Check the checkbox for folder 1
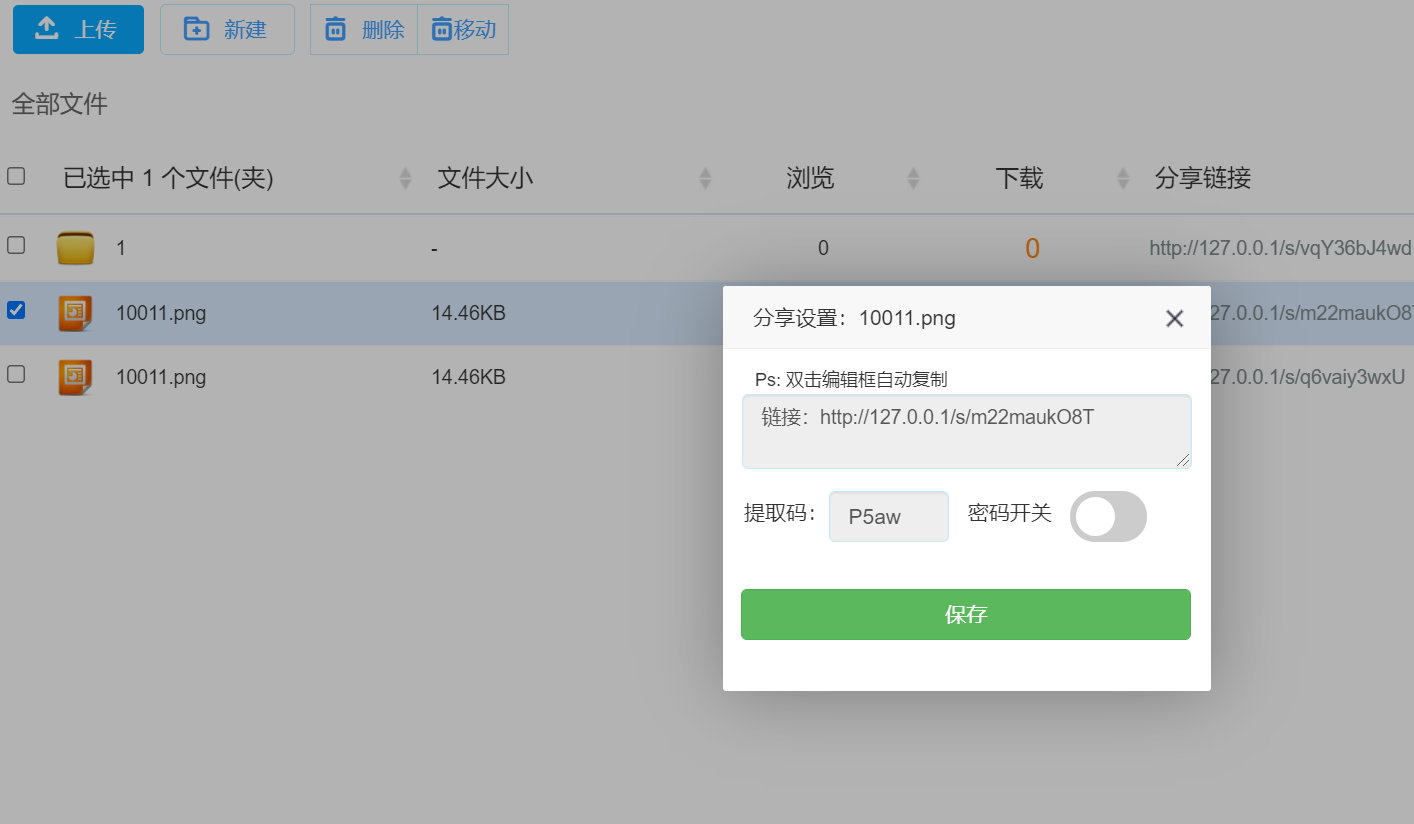Viewport: 1414px width, 824px height. [16, 245]
